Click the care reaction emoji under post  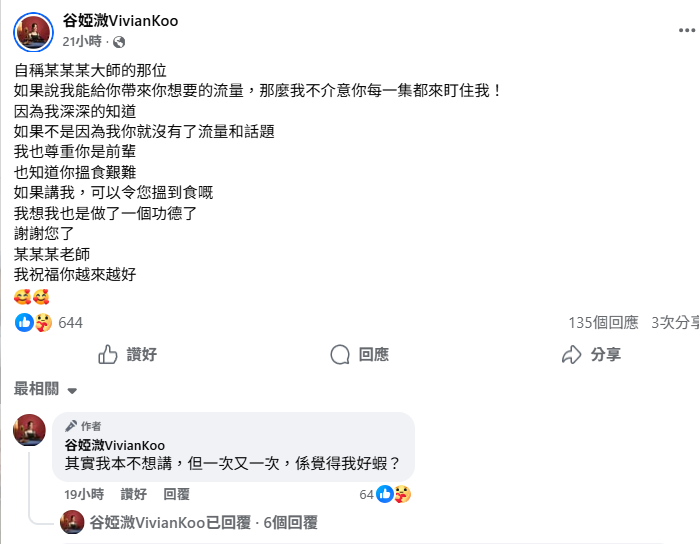(42, 323)
